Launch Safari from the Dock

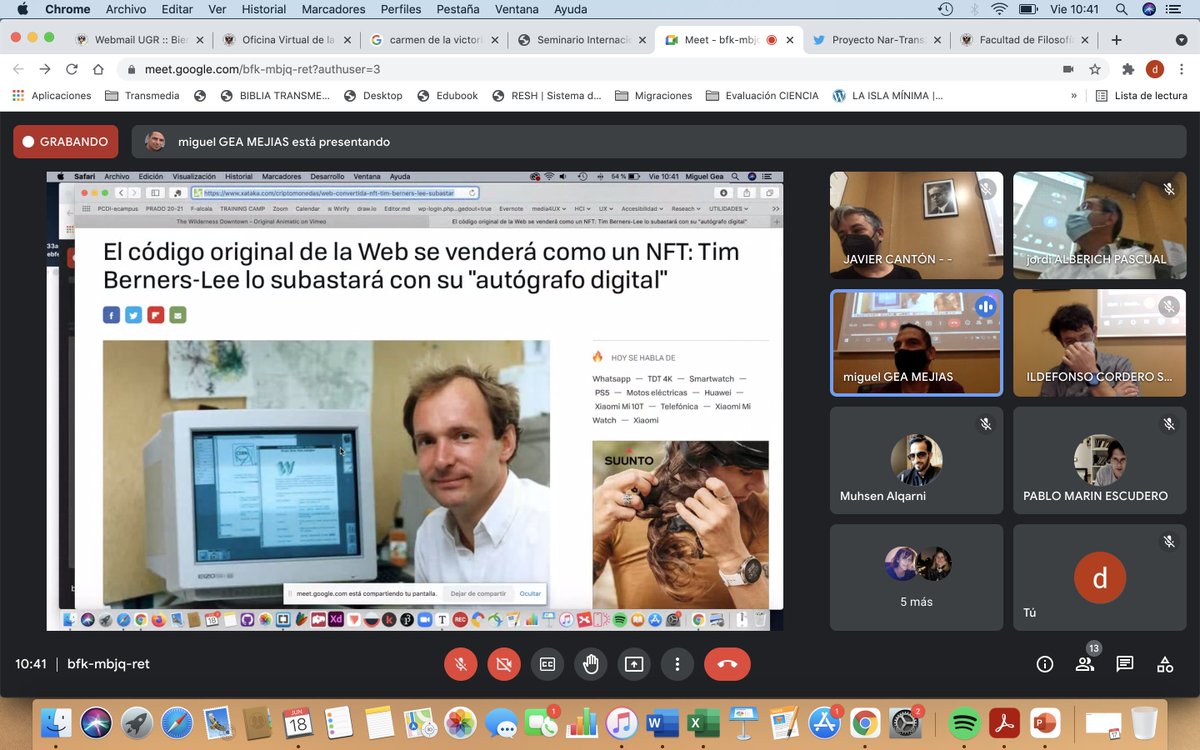click(x=177, y=722)
